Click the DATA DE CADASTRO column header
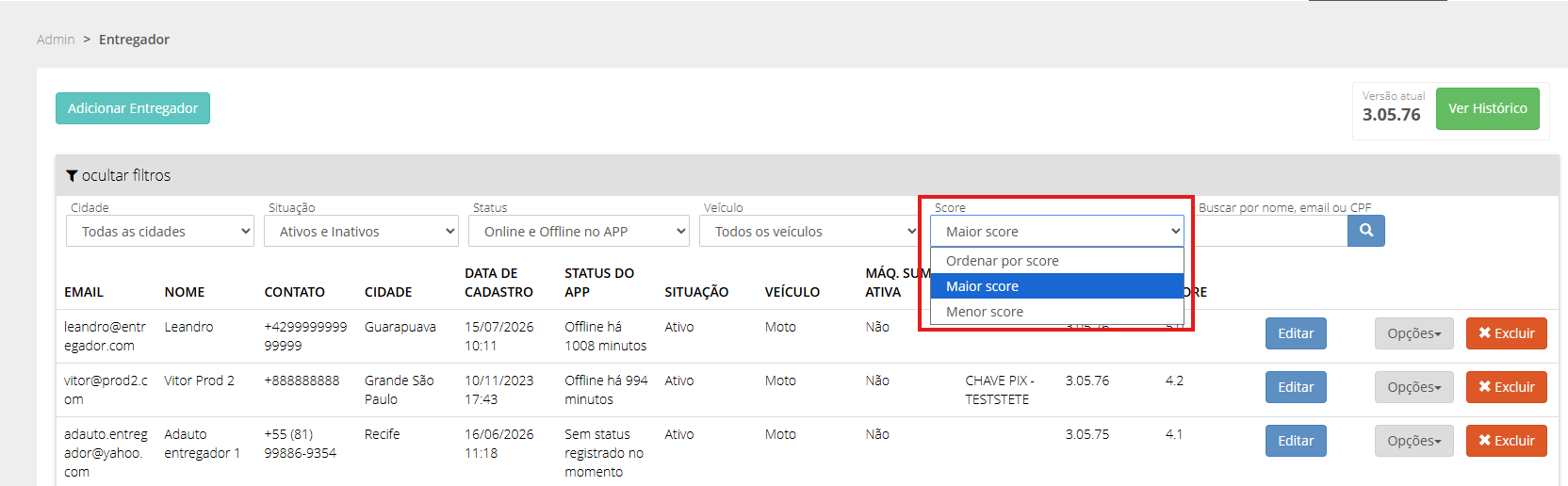 tap(498, 283)
